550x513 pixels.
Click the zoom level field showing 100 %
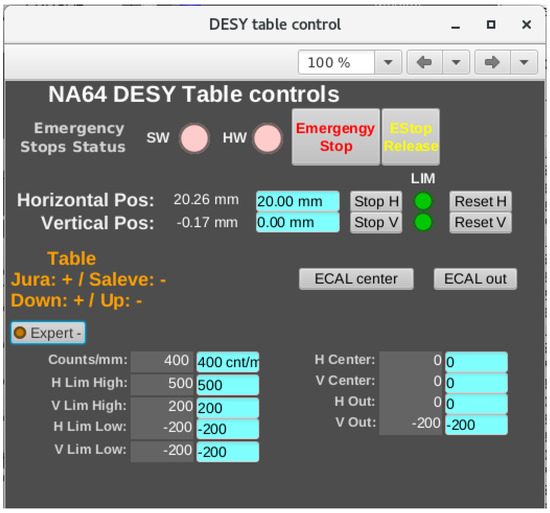[x=336, y=62]
